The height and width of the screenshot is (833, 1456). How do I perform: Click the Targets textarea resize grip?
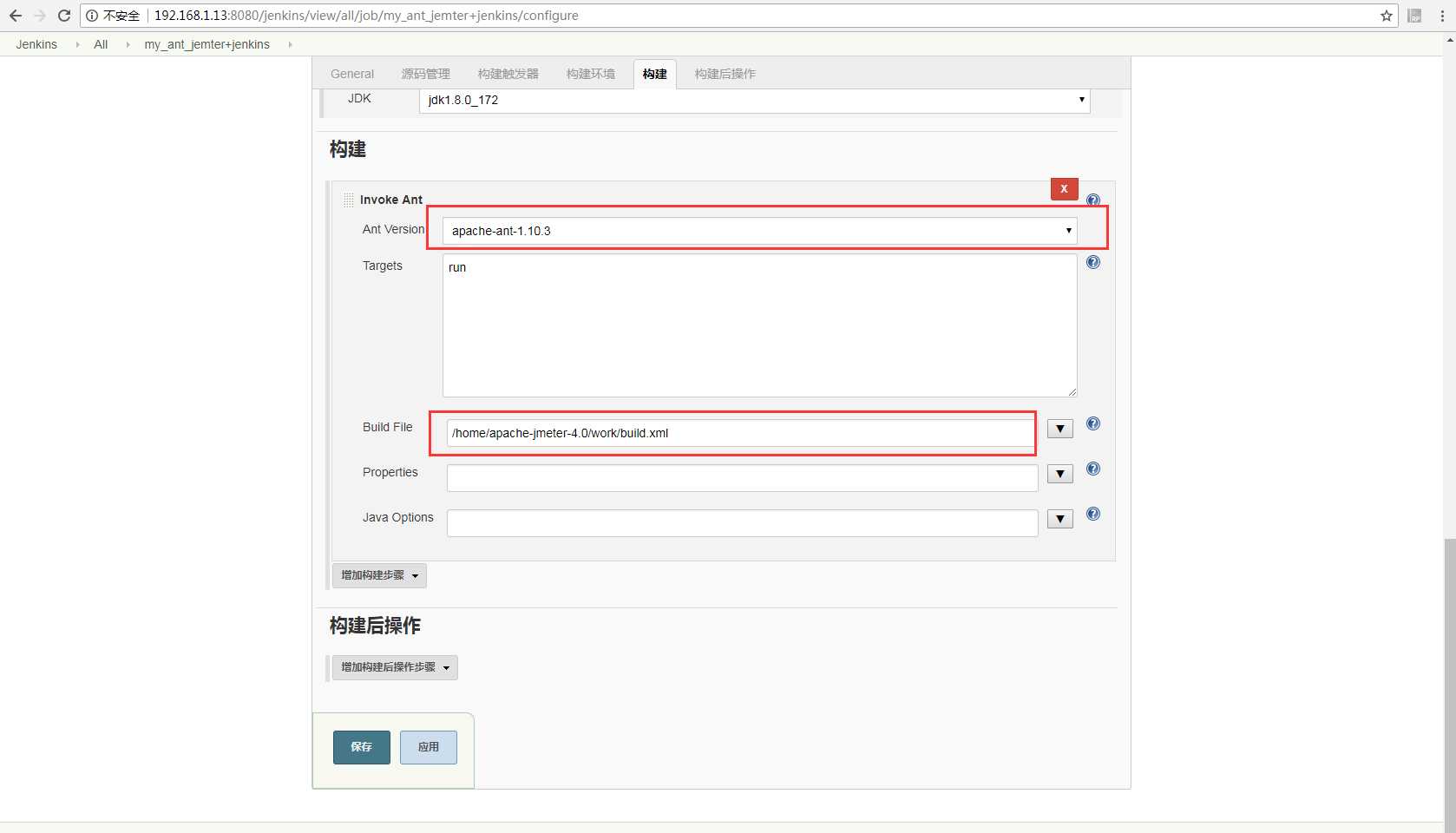1072,392
